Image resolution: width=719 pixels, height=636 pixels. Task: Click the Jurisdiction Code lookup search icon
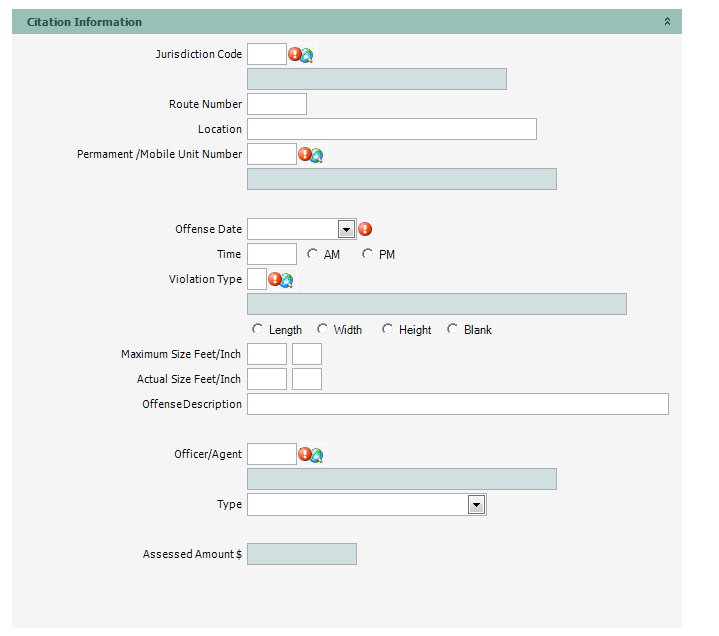click(x=307, y=55)
